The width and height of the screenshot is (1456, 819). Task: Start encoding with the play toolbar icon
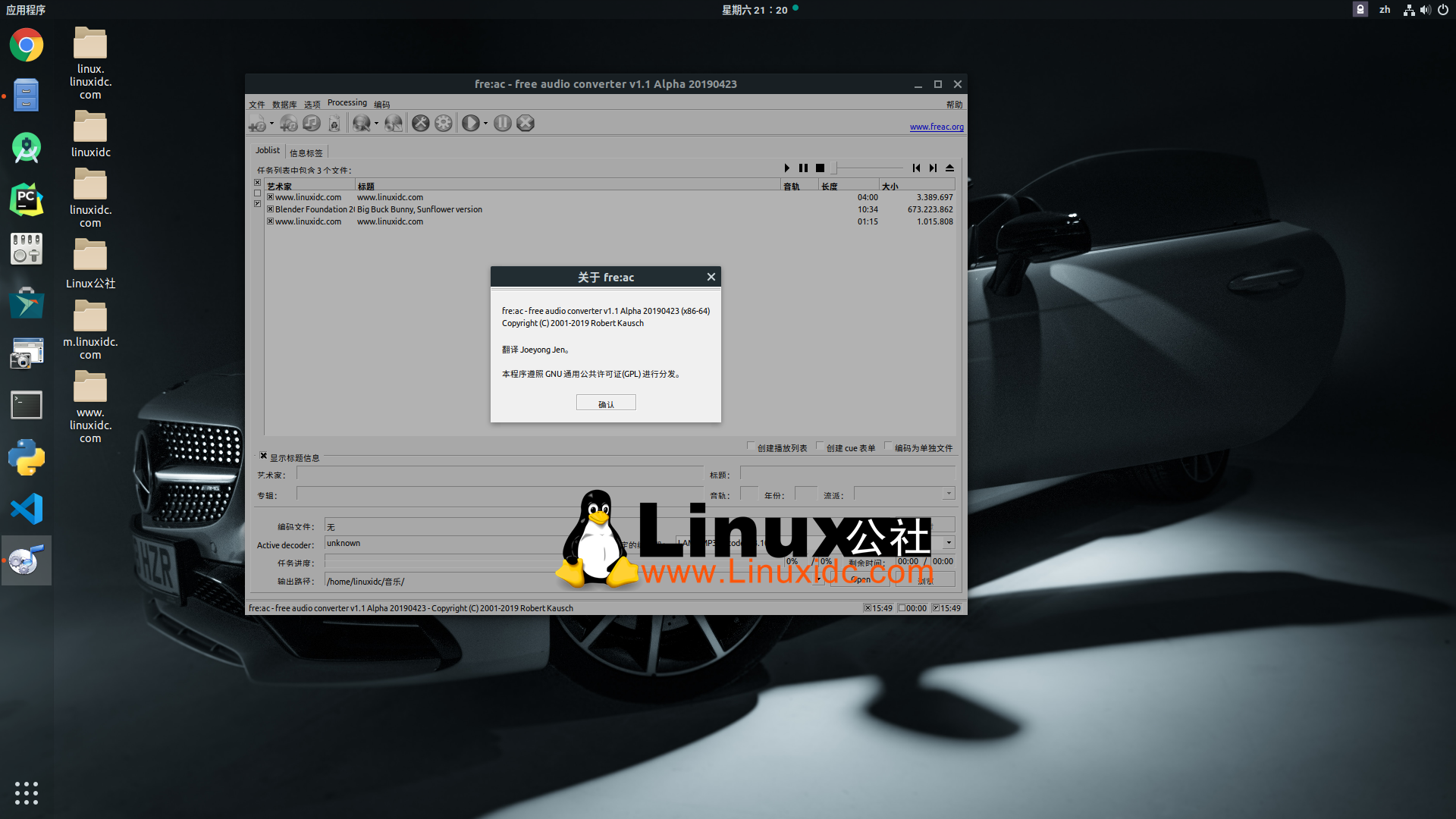[x=470, y=123]
